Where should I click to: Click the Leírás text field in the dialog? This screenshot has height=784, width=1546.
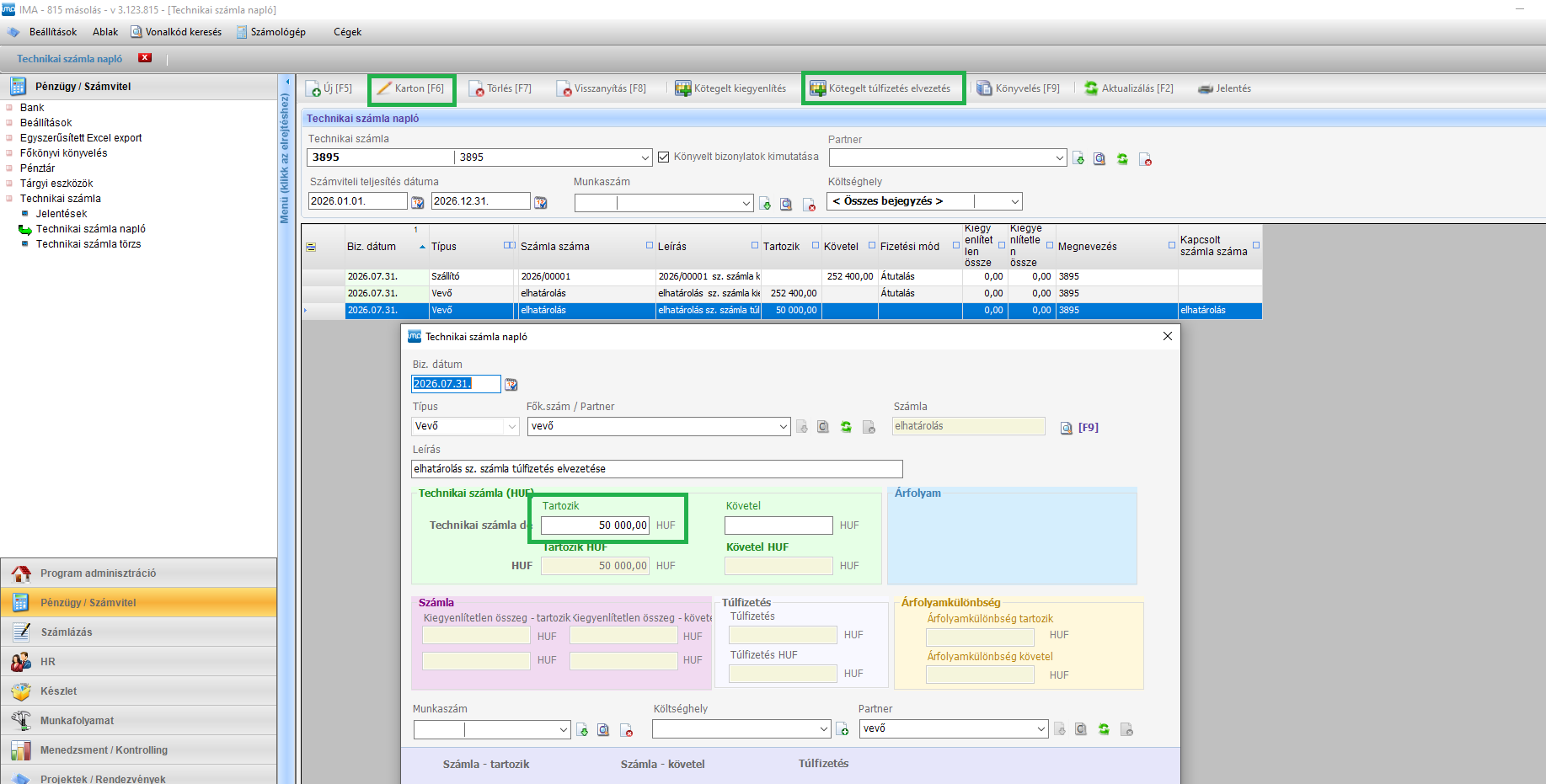tap(657, 469)
